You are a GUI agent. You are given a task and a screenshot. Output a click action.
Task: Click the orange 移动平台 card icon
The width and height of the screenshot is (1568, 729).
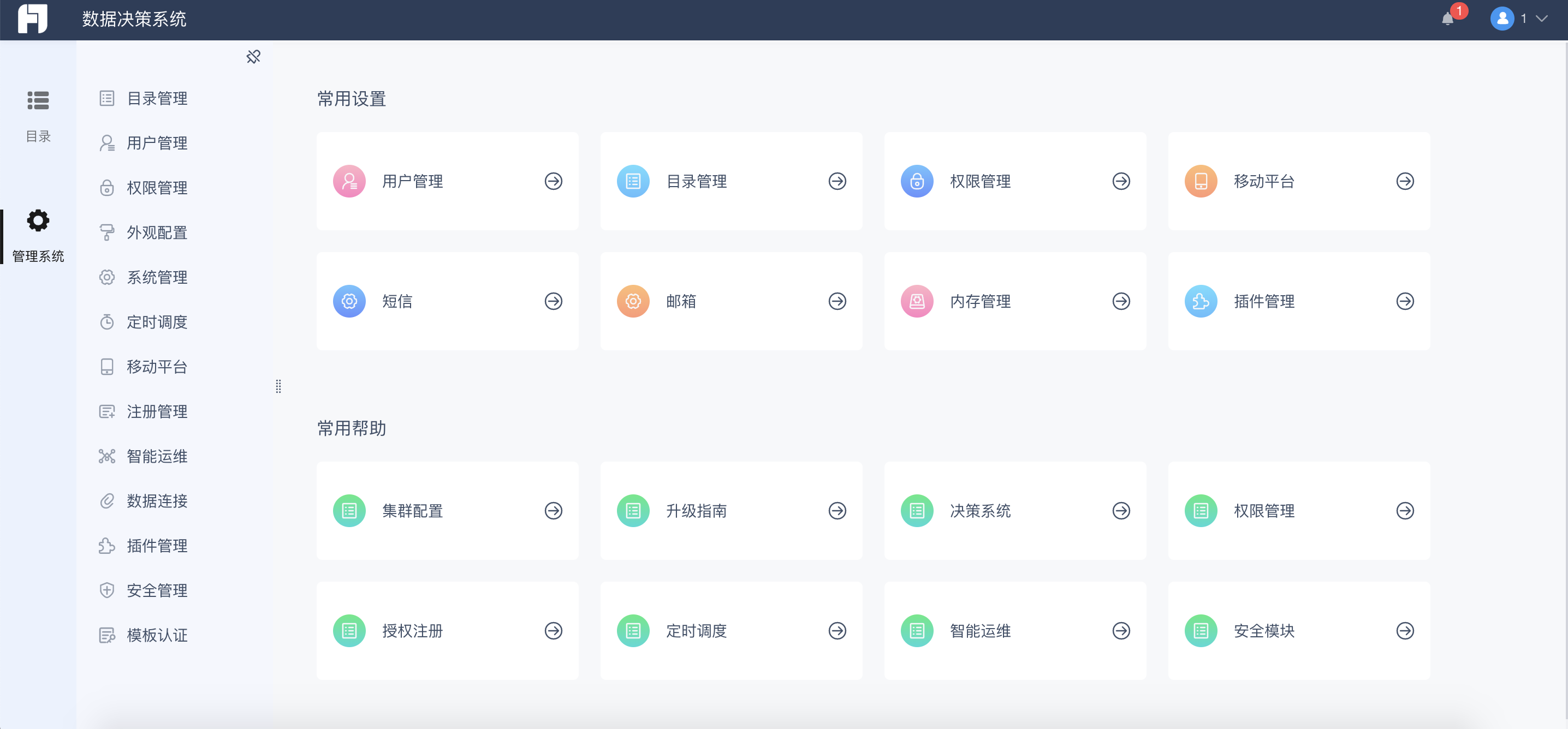coord(1201,181)
